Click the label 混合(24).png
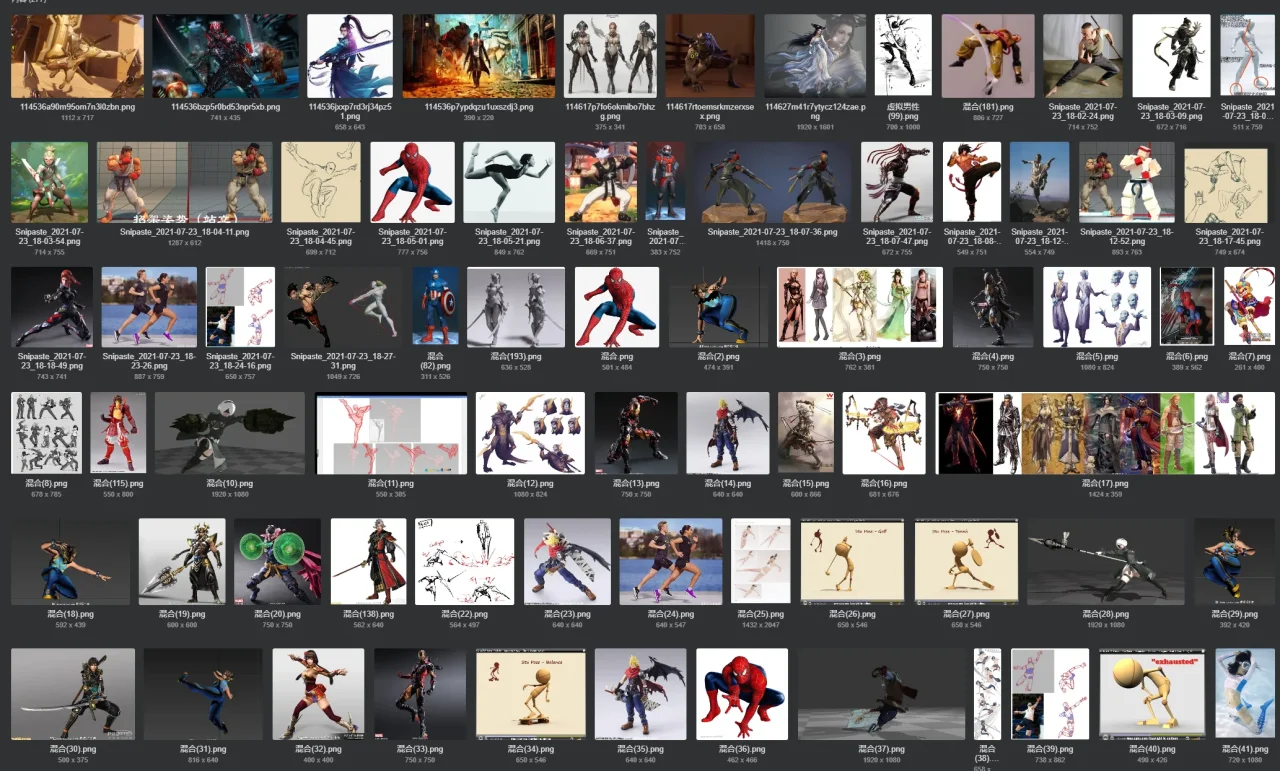The image size is (1280, 771). click(x=671, y=614)
